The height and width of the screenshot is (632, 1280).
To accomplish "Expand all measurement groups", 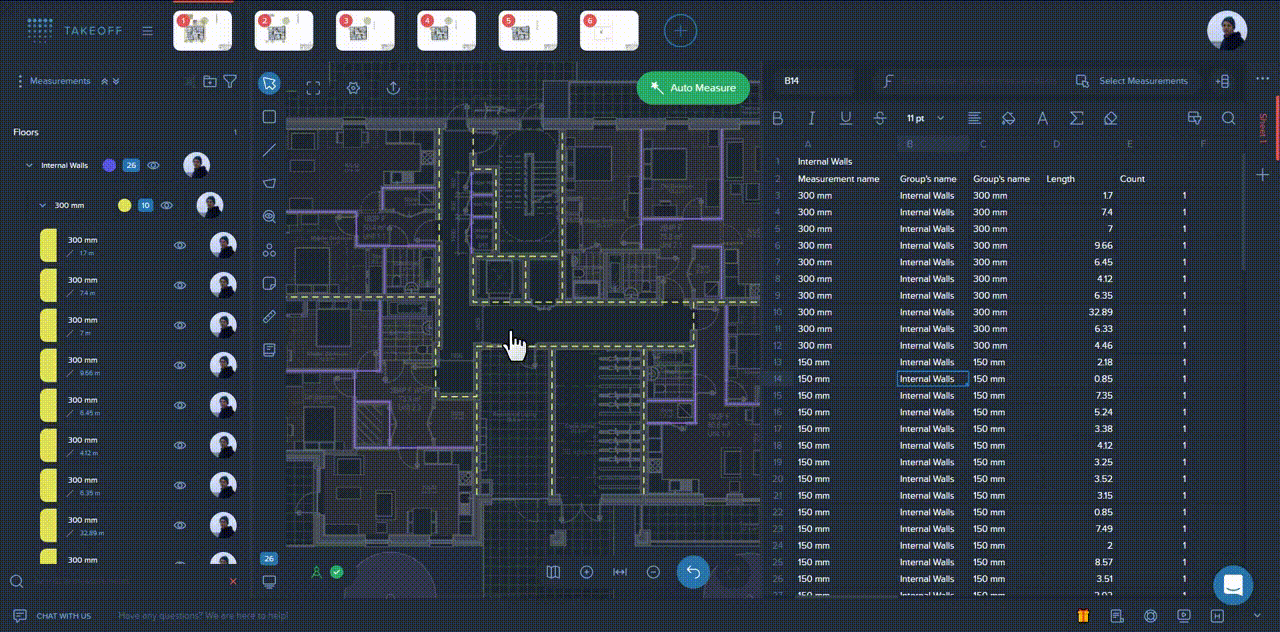I will tap(116, 81).
